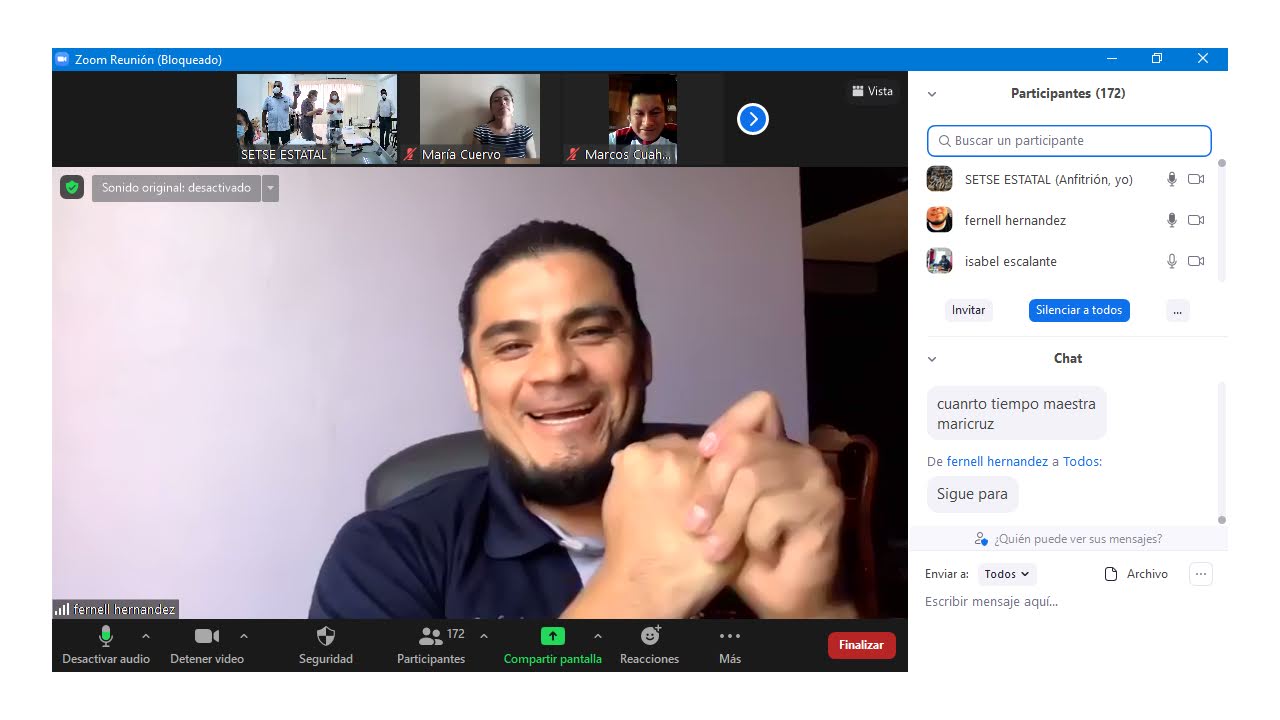Stop camera via Detener video
This screenshot has height=720, width=1280.
coord(207,646)
